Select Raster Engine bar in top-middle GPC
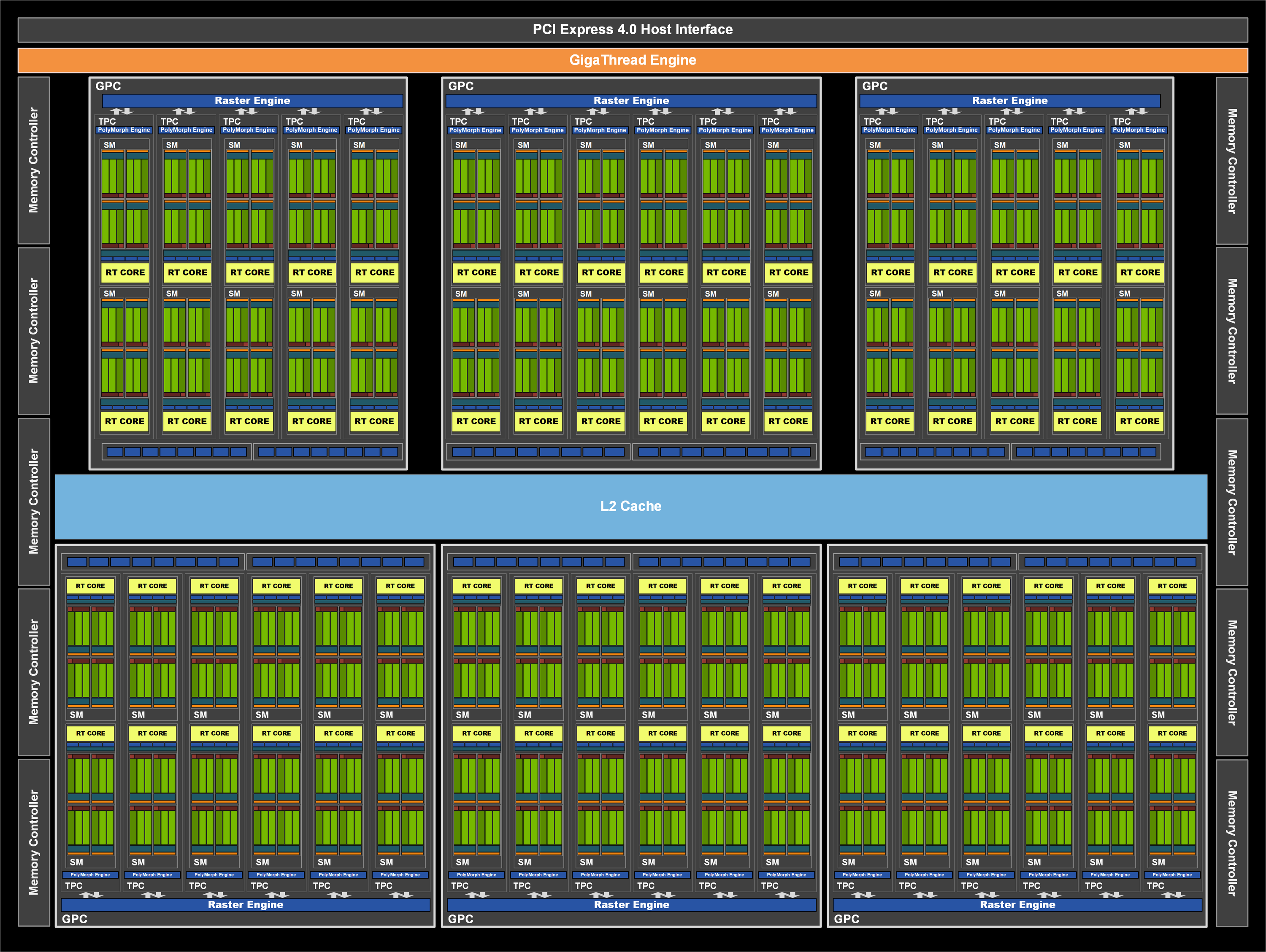 631,101
